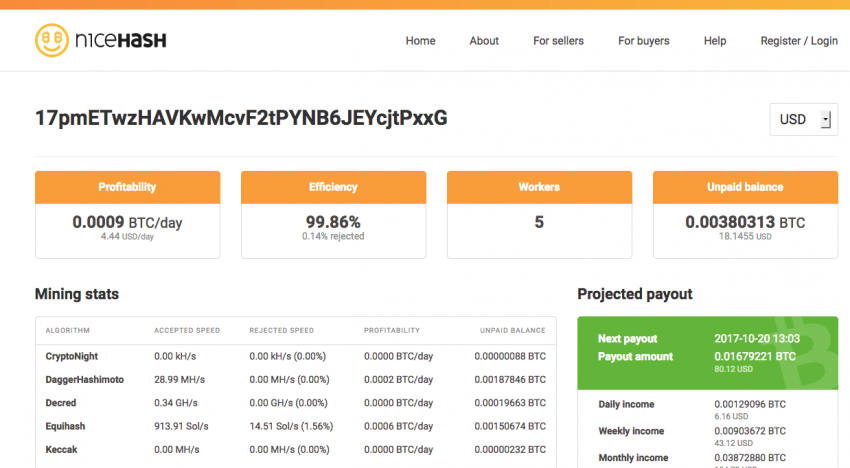The height and width of the screenshot is (468, 850).
Task: Click the monthly income 0.03872880 BTC
Action: tap(750, 458)
